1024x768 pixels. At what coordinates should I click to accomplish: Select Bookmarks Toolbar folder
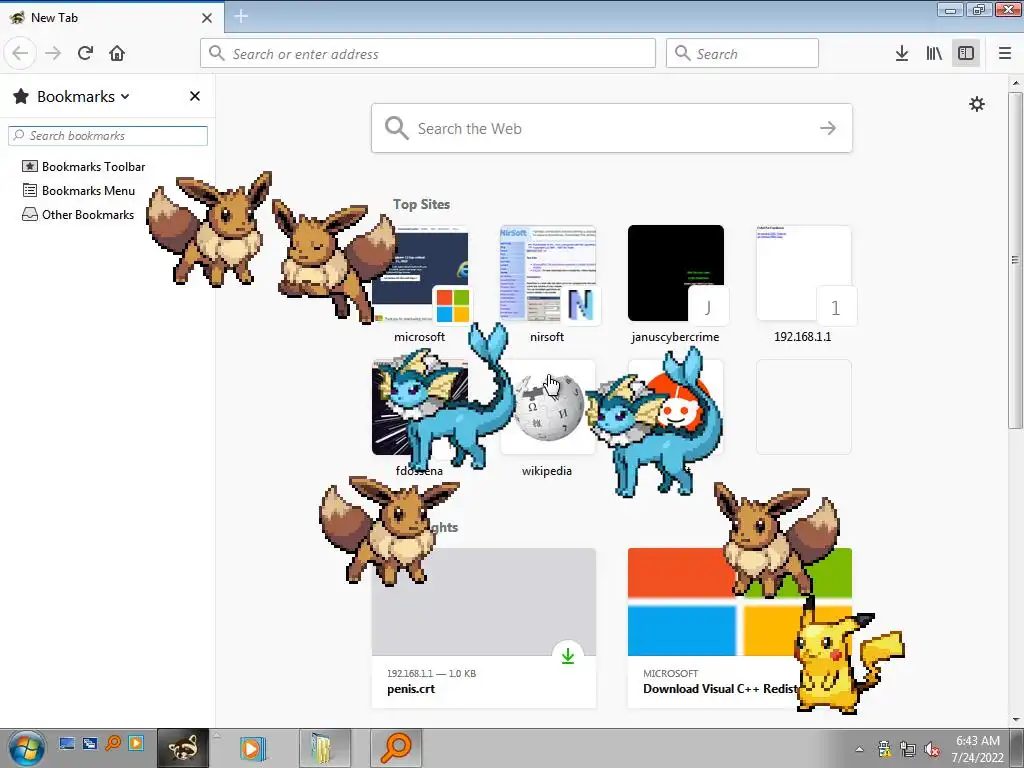pos(84,167)
